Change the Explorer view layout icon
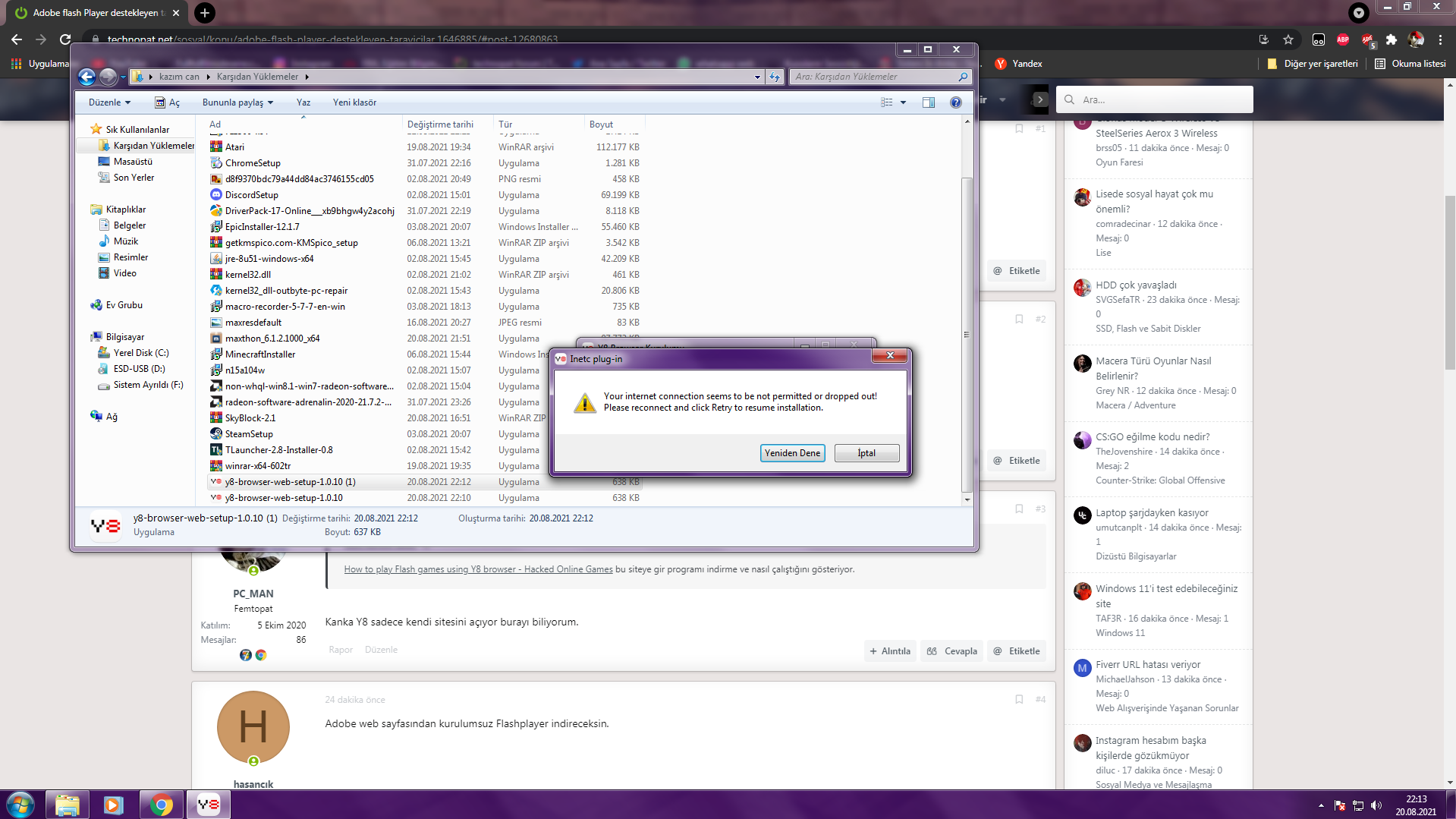Image resolution: width=1456 pixels, height=819 pixels. [886, 102]
